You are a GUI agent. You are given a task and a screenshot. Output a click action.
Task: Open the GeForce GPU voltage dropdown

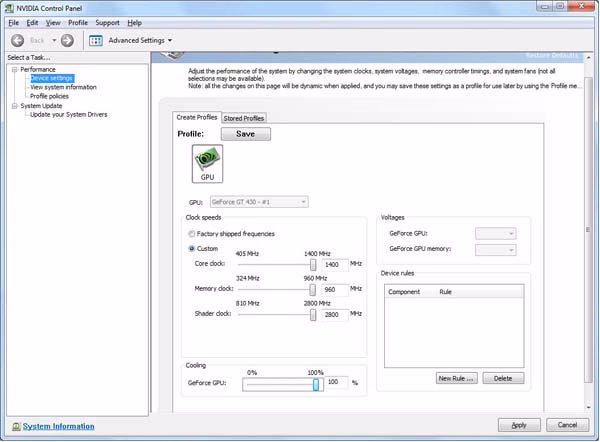(496, 233)
